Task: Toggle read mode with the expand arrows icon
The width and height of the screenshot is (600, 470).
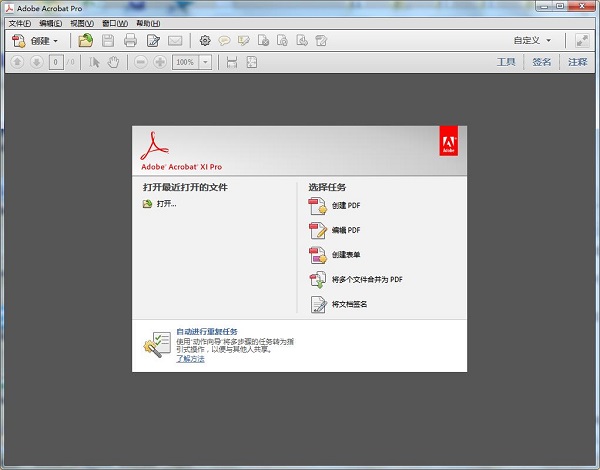Action: coord(582,41)
